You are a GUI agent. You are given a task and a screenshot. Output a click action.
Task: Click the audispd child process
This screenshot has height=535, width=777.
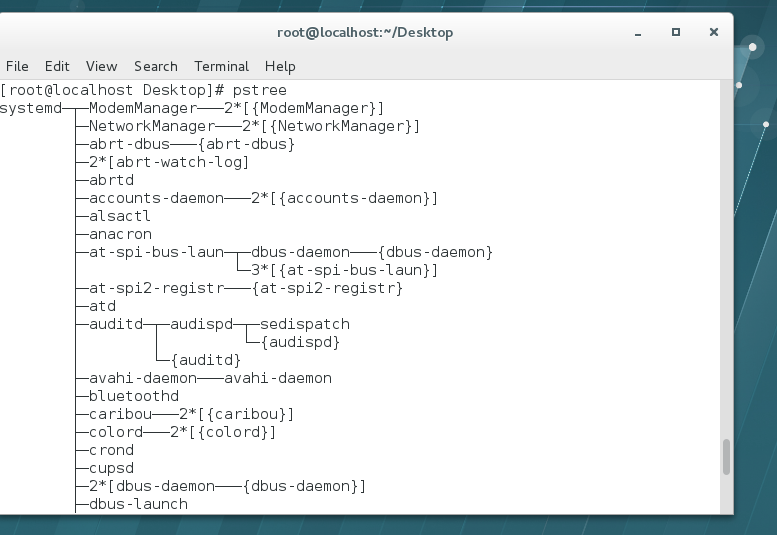click(202, 324)
